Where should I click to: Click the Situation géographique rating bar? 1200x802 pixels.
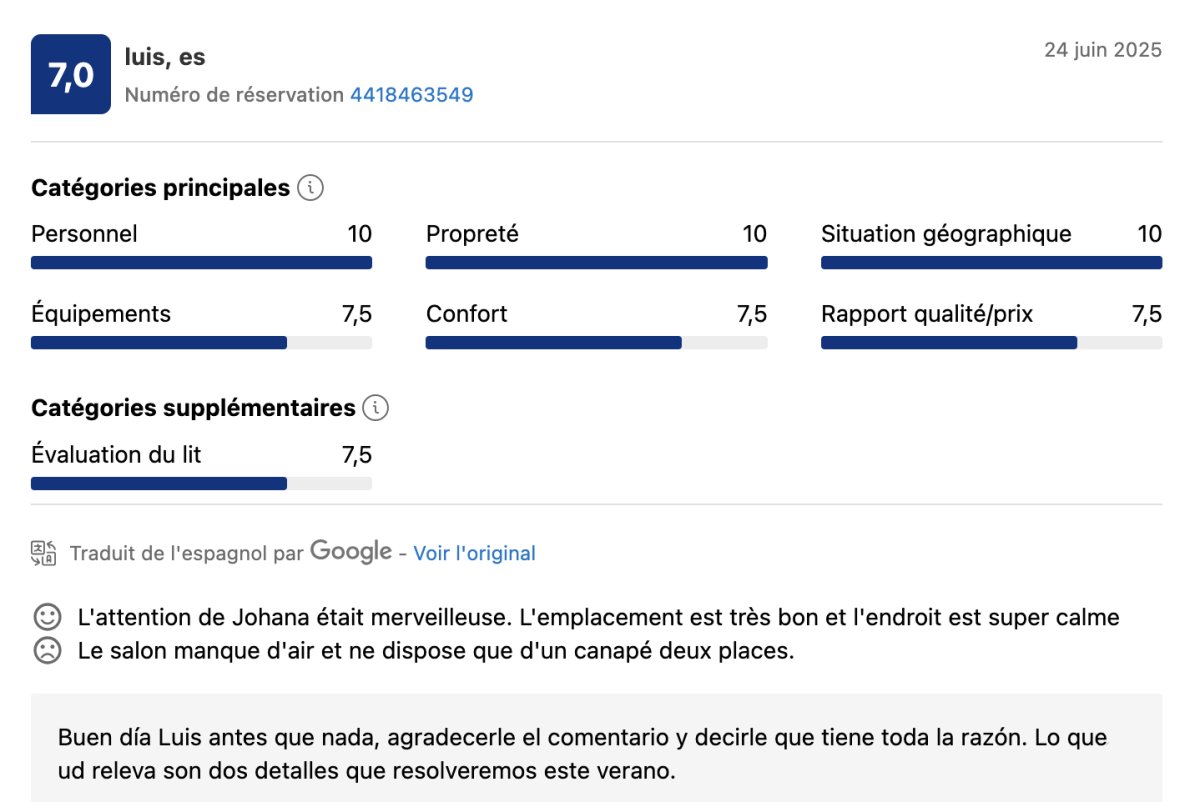pos(991,263)
